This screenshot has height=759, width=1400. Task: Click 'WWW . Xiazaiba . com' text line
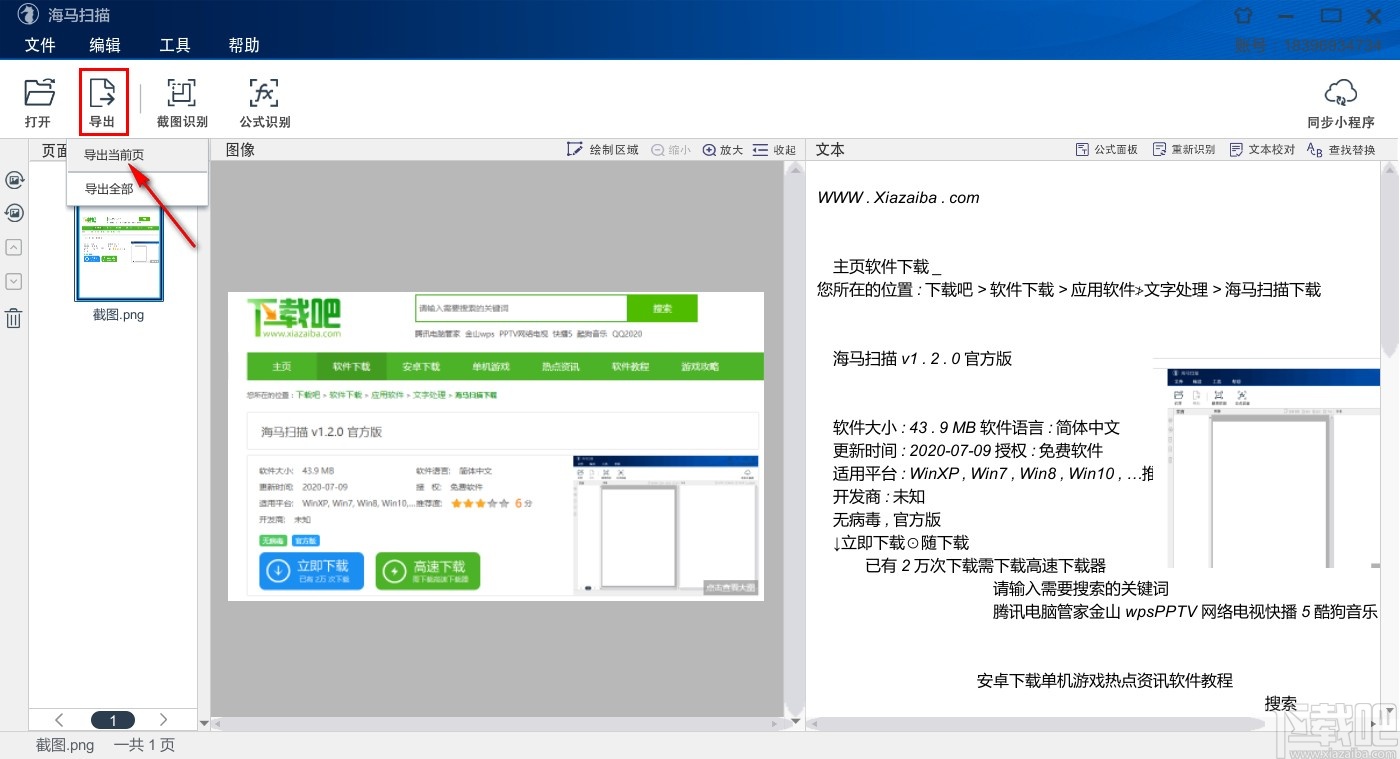(898, 197)
